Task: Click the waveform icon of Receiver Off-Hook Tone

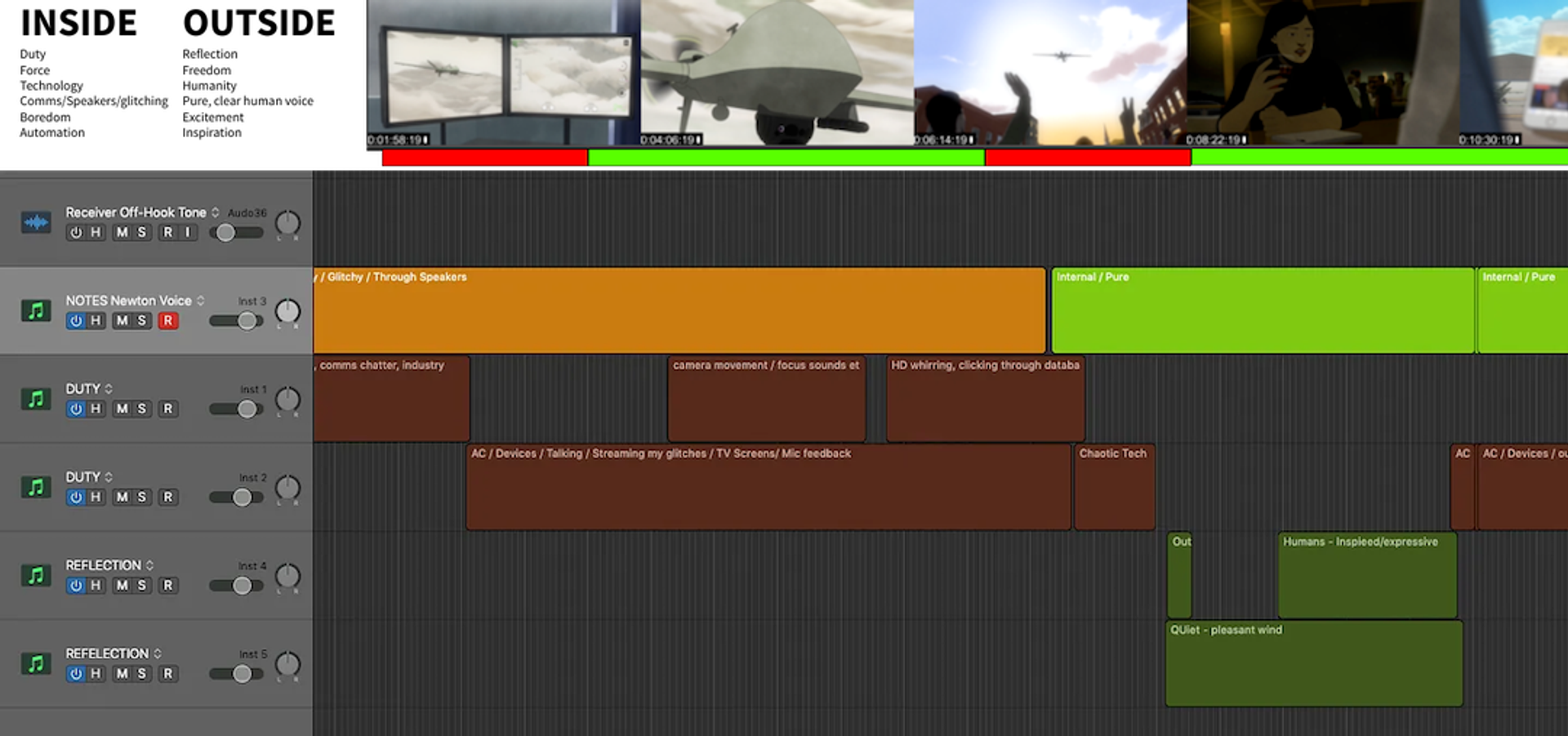Action: [36, 222]
